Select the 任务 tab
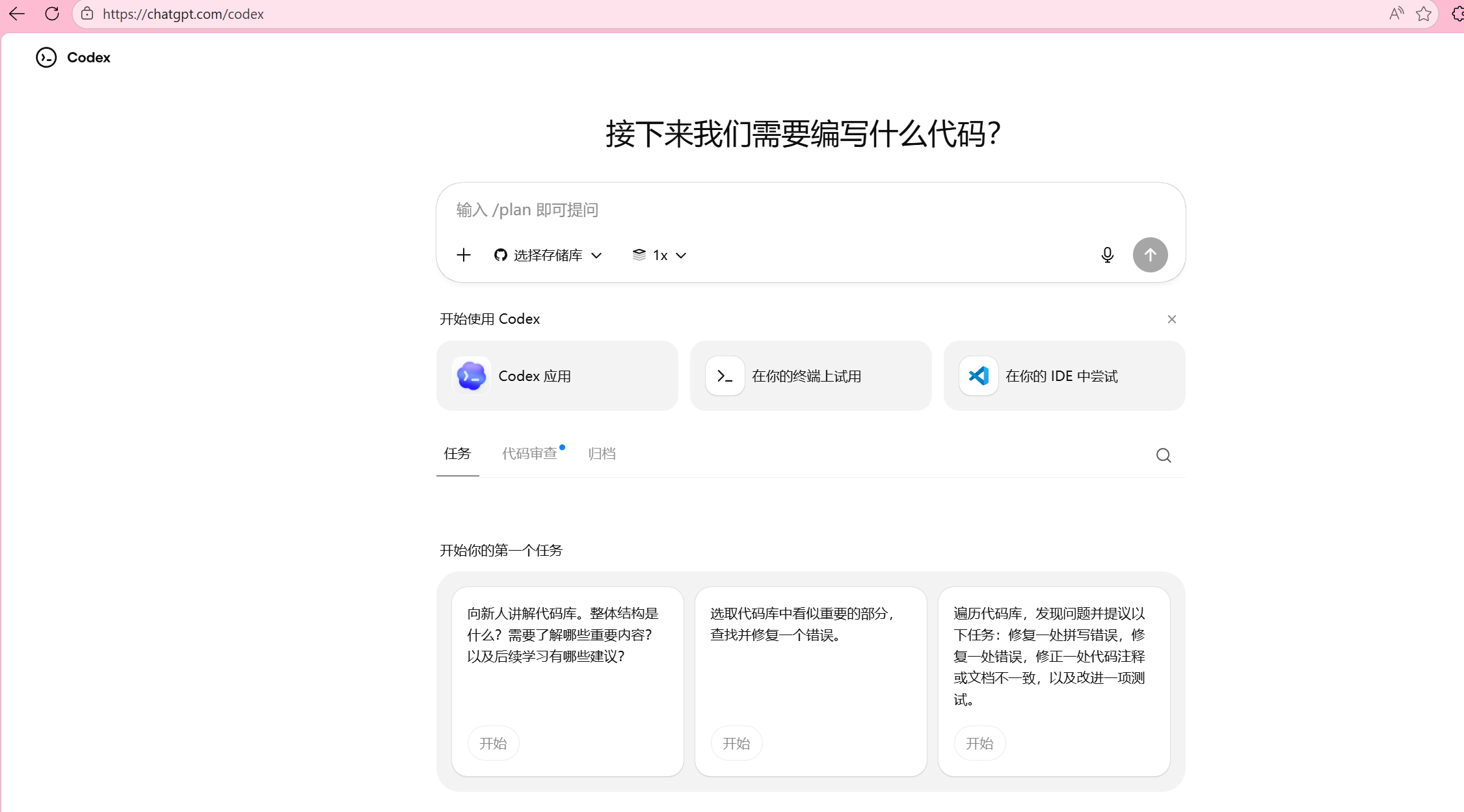Image resolution: width=1464 pixels, height=812 pixels. (457, 453)
